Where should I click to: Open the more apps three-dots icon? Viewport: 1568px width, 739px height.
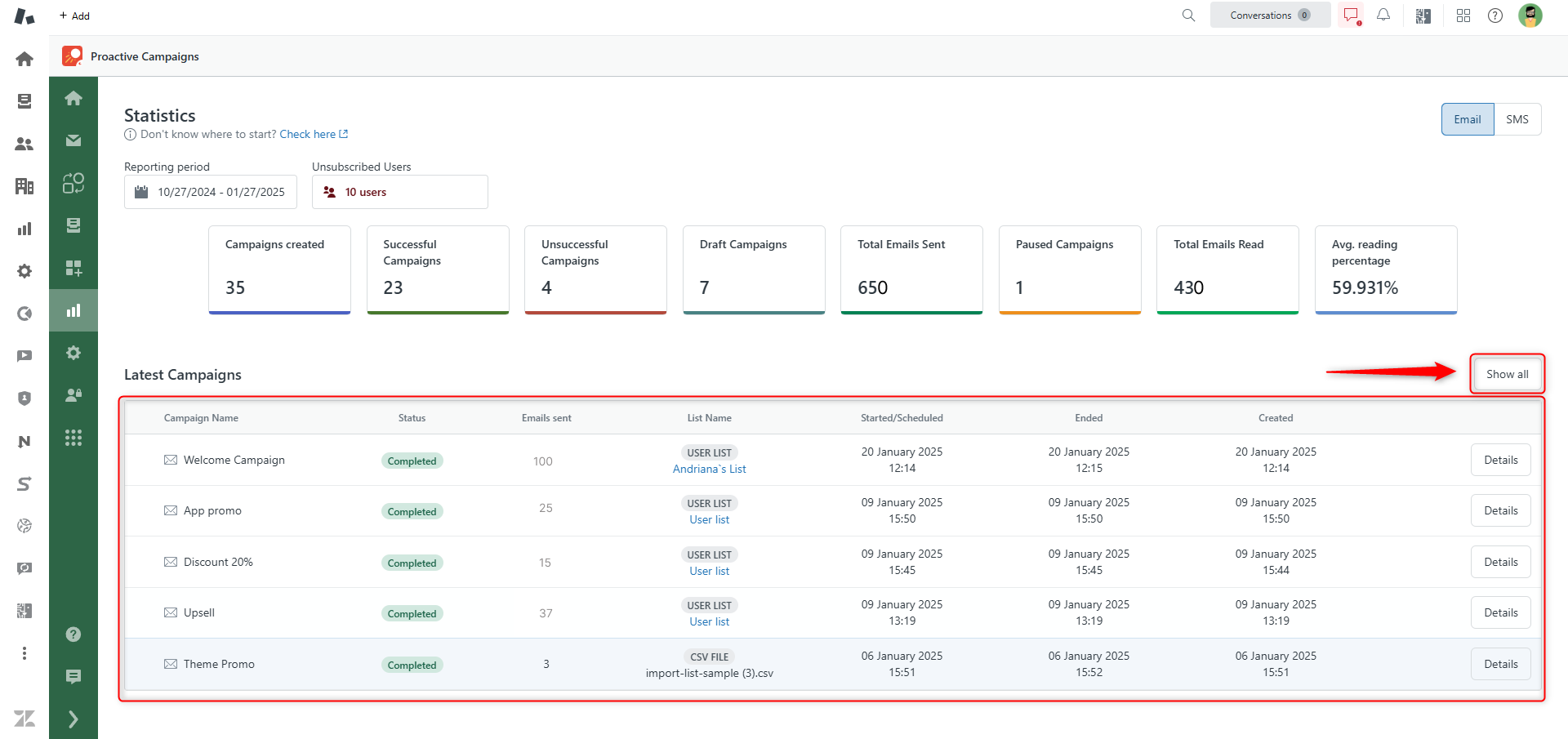pyautogui.click(x=24, y=653)
